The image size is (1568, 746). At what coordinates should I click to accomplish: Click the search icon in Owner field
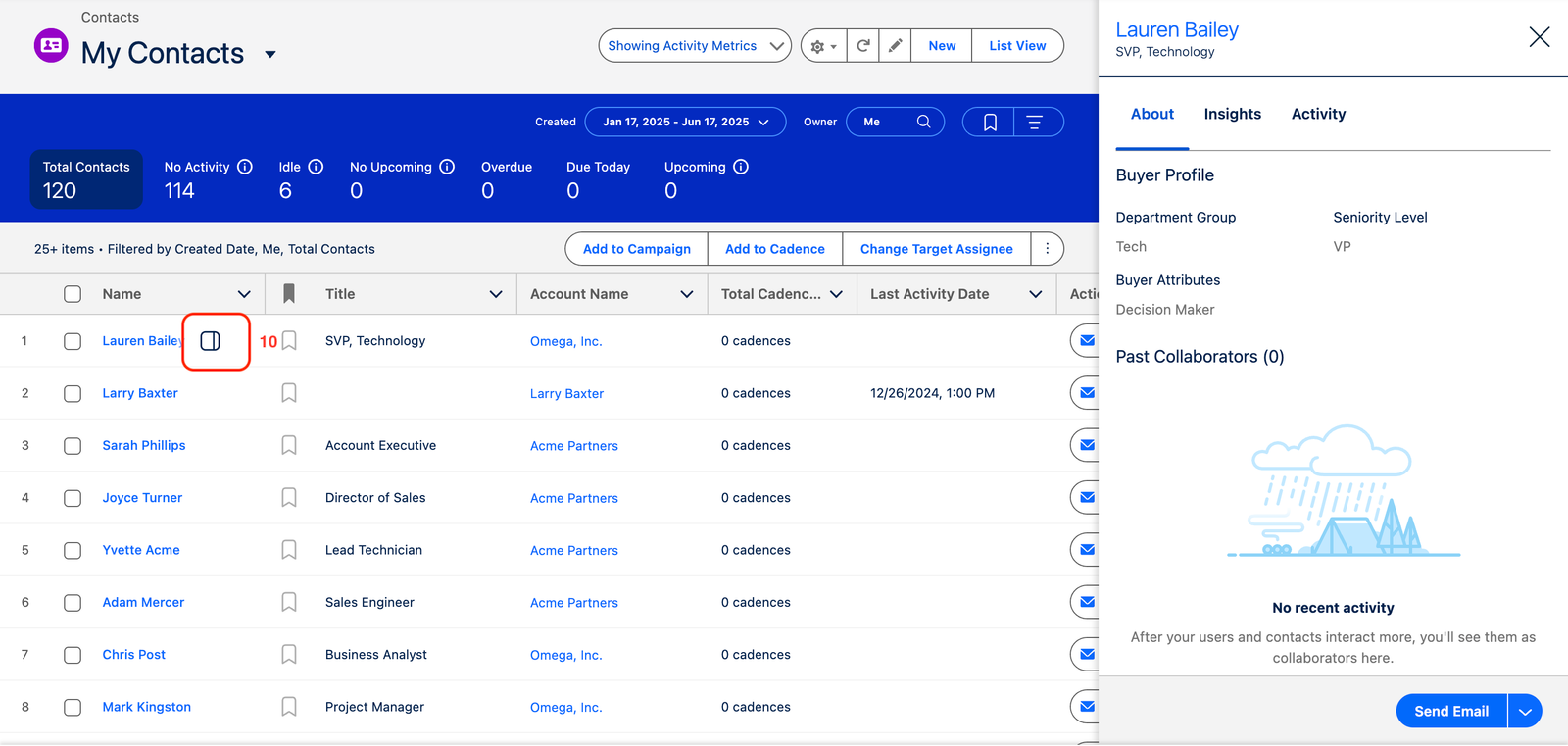coord(923,122)
